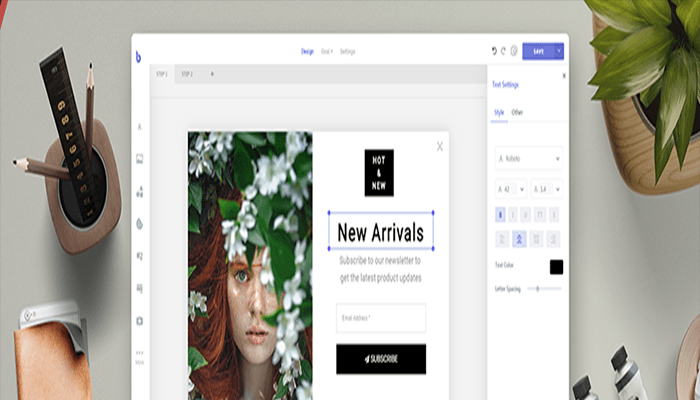The height and width of the screenshot is (400, 700).
Task: Click the undo arrow icon
Action: point(494,51)
